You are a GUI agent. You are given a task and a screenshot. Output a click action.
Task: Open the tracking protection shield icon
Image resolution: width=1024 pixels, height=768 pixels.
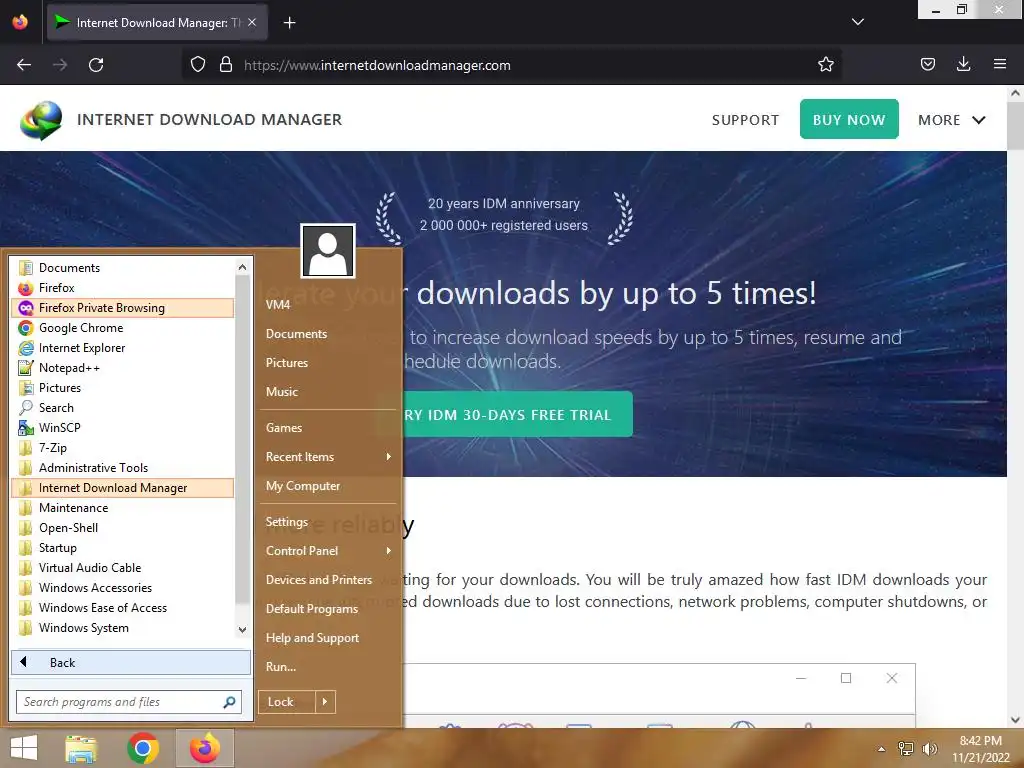(198, 65)
